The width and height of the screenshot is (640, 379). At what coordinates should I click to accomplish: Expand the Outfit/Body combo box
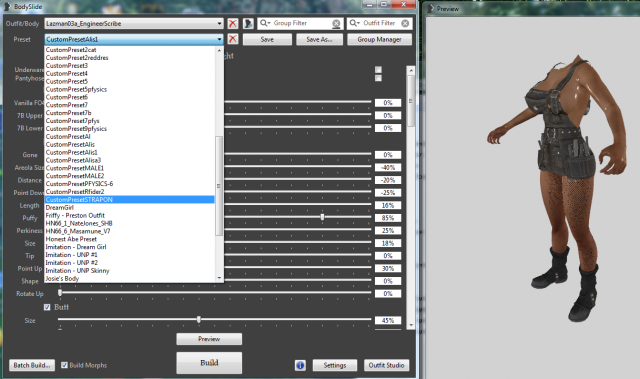(x=219, y=24)
